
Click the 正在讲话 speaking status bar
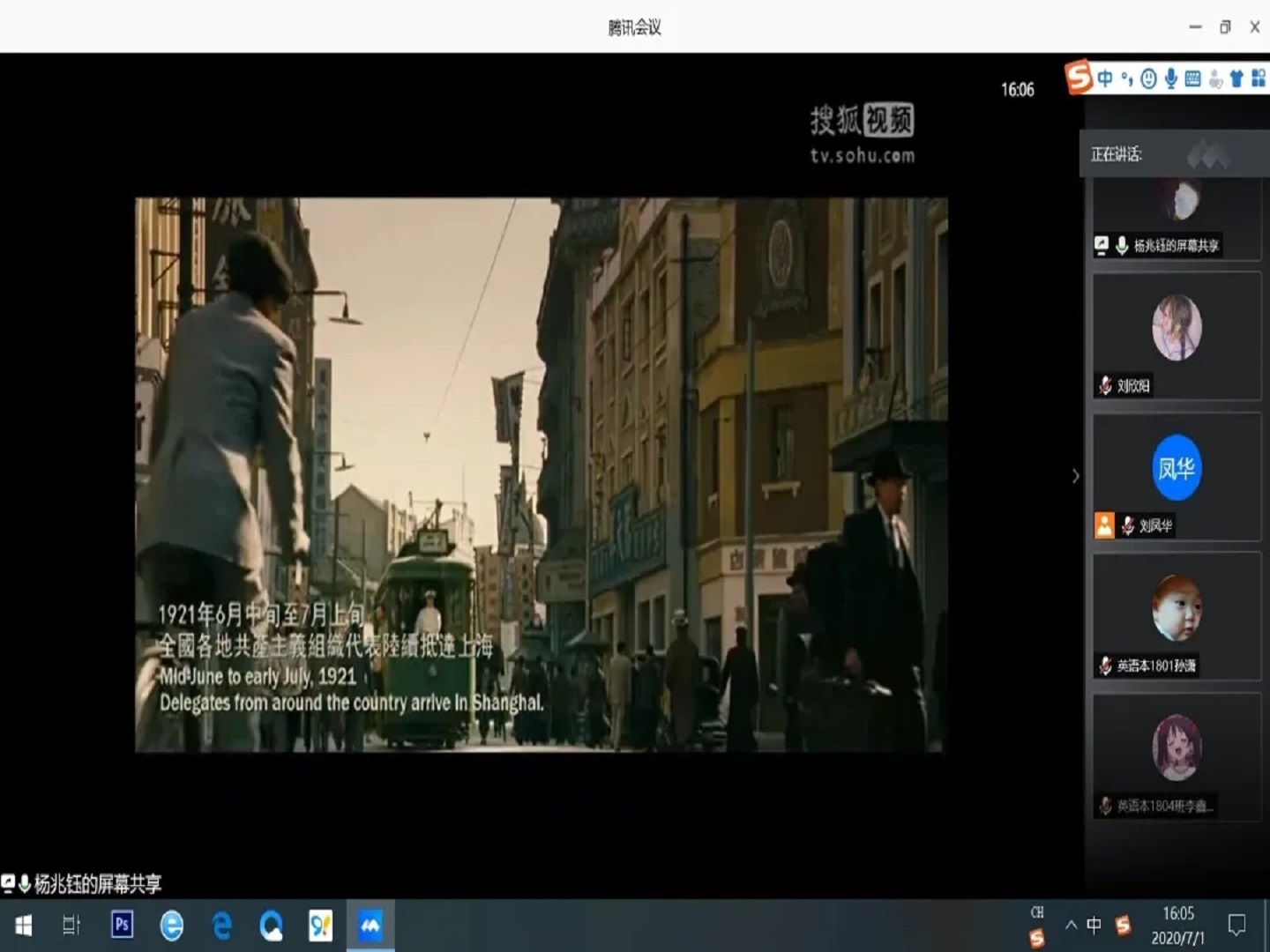click(x=1175, y=154)
